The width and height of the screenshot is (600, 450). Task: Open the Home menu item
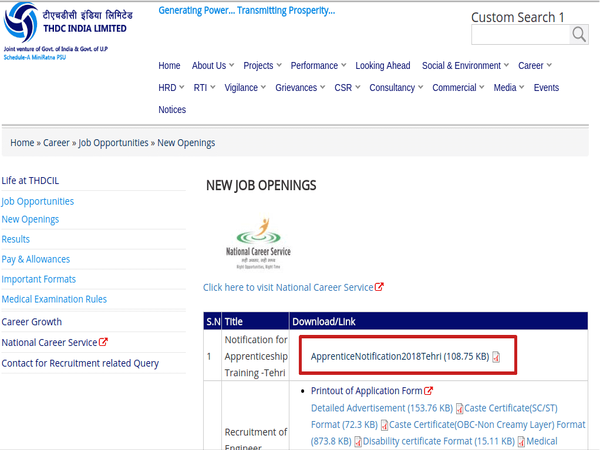[x=169, y=66]
